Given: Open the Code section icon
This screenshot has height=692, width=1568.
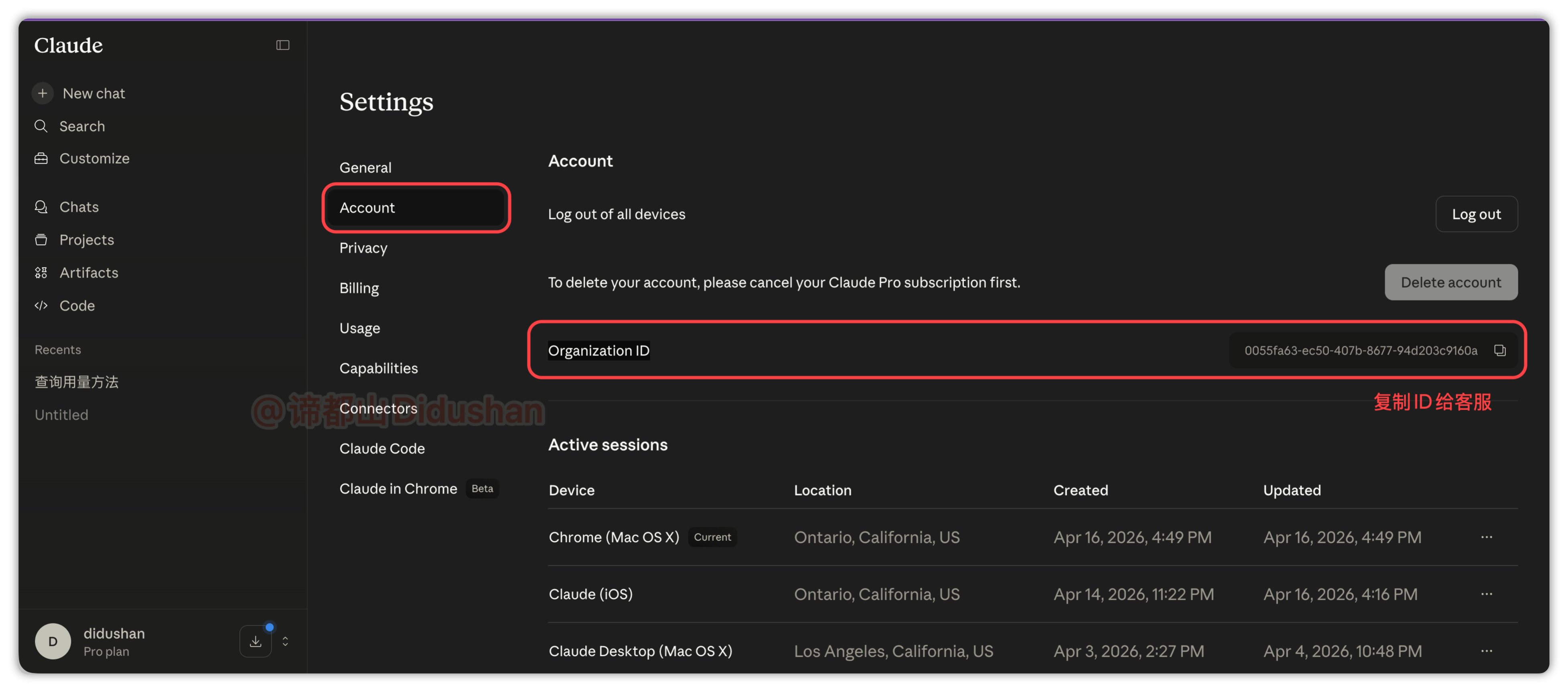Looking at the screenshot, I should point(41,306).
